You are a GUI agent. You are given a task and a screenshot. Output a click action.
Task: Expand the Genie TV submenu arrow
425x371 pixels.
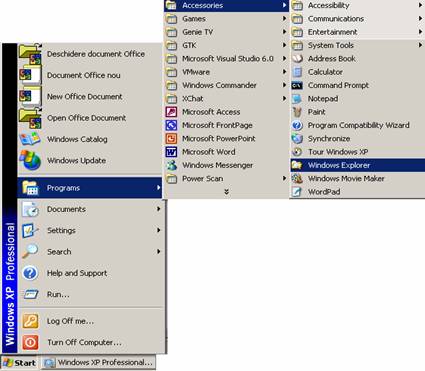[284, 32]
